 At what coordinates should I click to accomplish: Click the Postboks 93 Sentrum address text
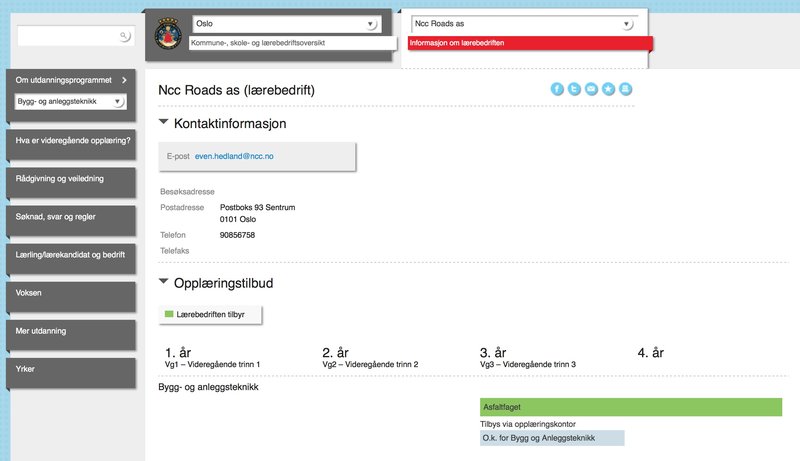point(258,208)
